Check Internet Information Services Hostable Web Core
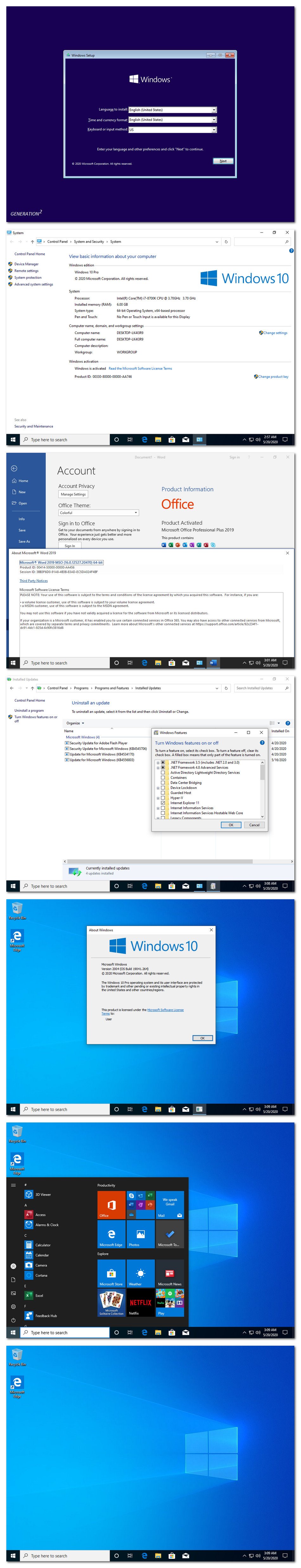 click(x=163, y=812)
